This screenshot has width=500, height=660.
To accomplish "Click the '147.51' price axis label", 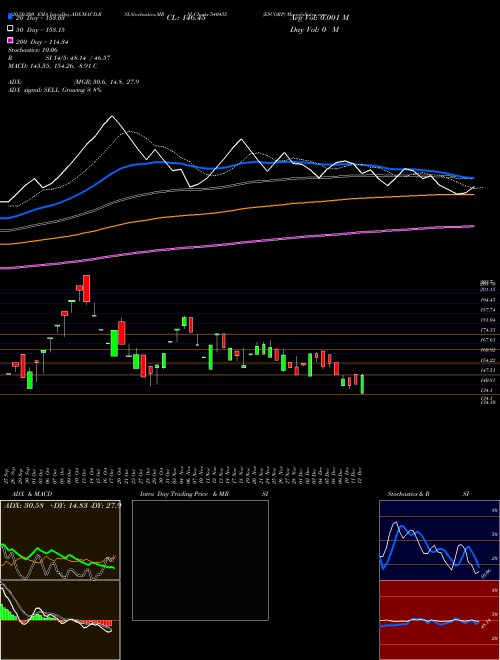I will point(489,370).
